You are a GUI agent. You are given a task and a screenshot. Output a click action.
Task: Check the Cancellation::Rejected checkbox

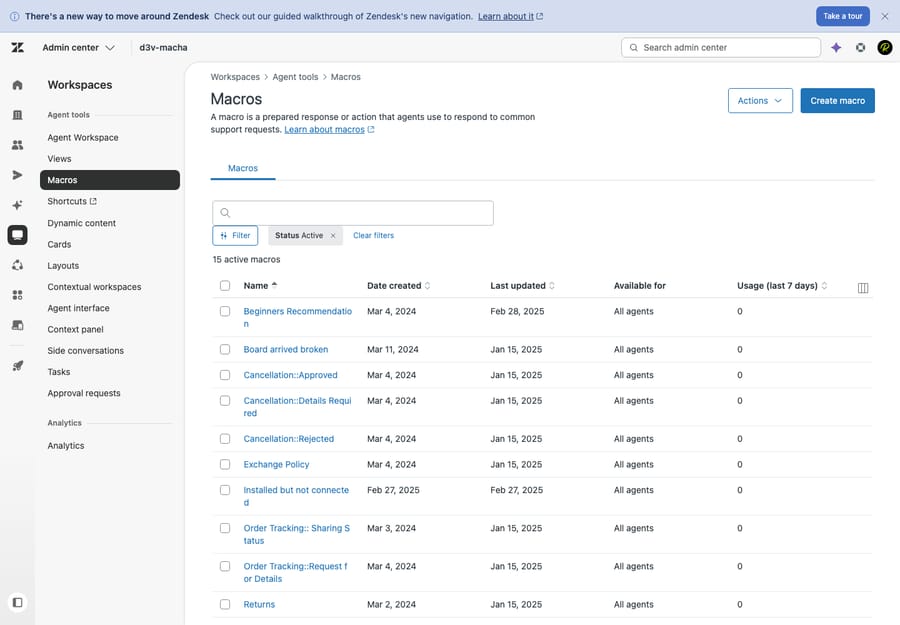[225, 438]
